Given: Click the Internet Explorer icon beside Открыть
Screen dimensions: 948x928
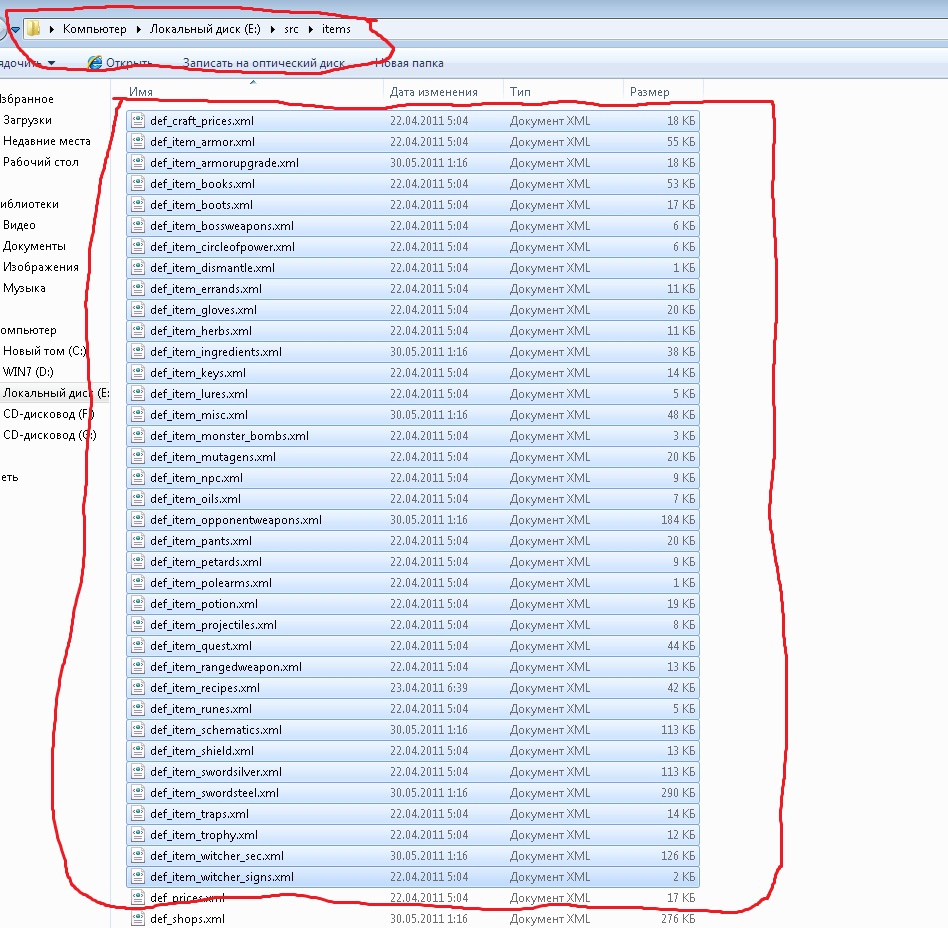Looking at the screenshot, I should (95, 63).
